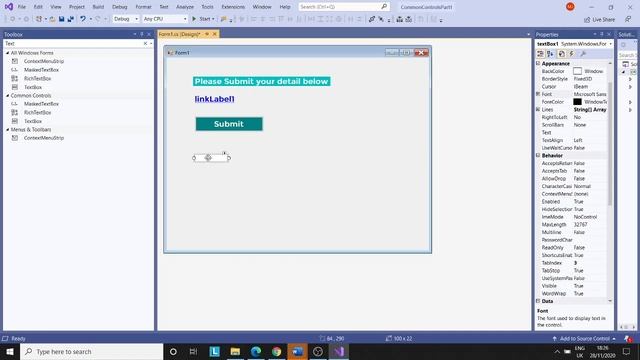Click the Toolbox search field containing Text

[73, 43]
